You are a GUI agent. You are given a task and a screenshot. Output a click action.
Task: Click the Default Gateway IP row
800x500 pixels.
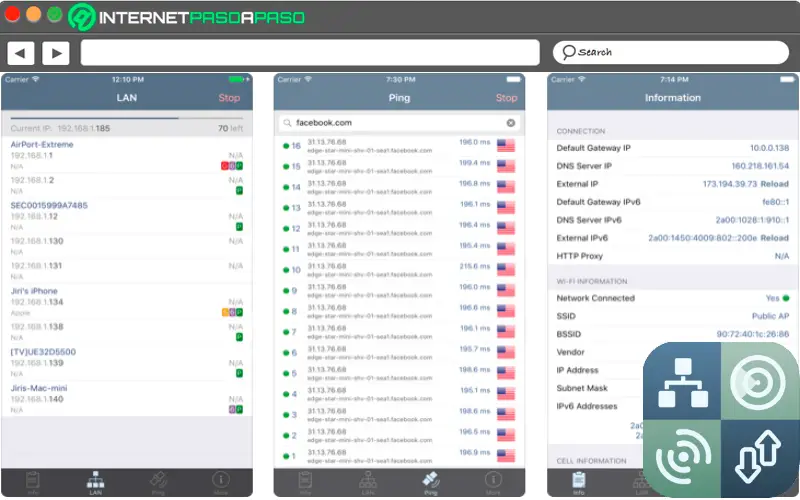(672, 148)
